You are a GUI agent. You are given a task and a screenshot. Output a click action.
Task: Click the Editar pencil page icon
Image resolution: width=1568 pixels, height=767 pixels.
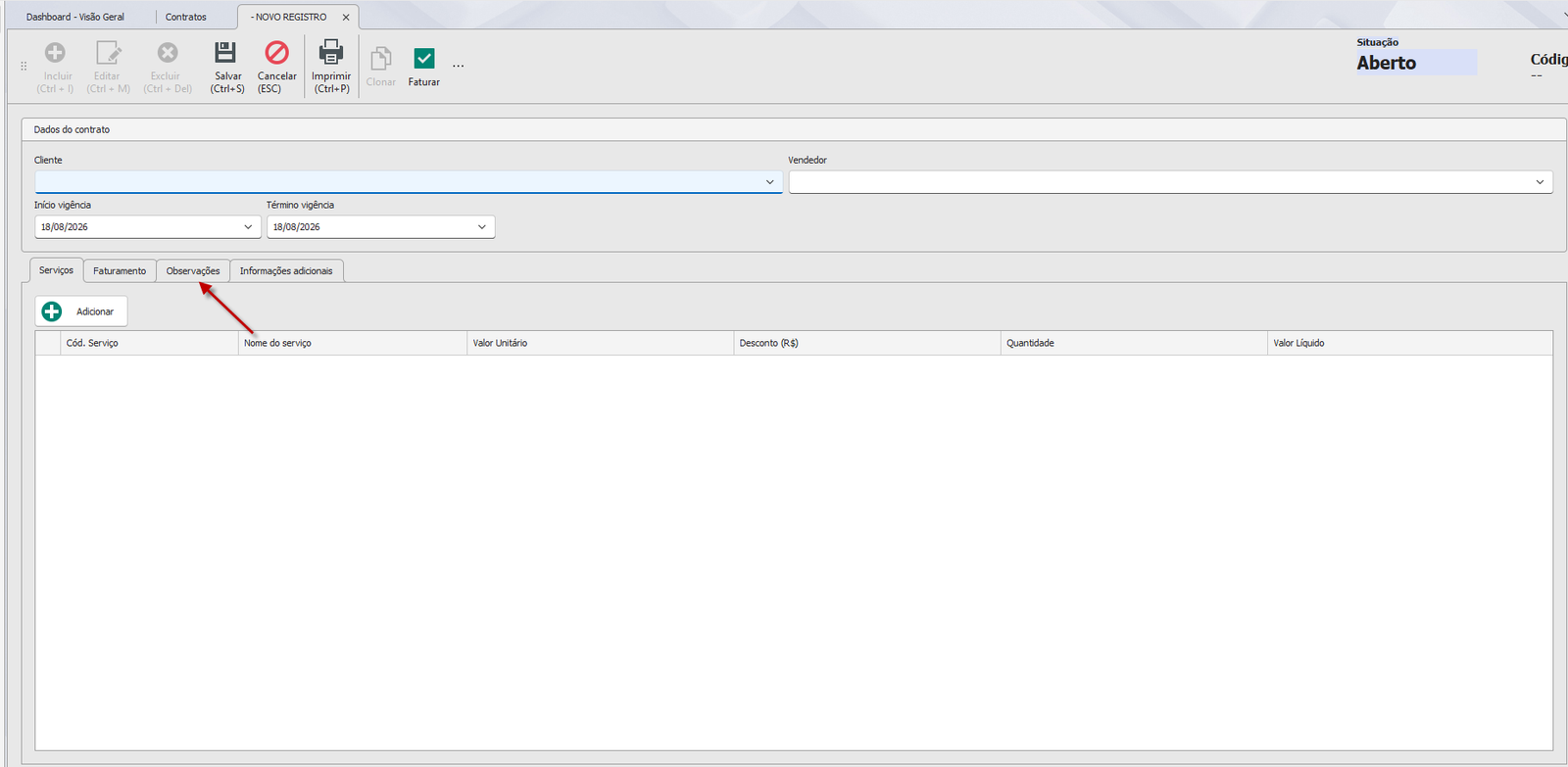[108, 52]
